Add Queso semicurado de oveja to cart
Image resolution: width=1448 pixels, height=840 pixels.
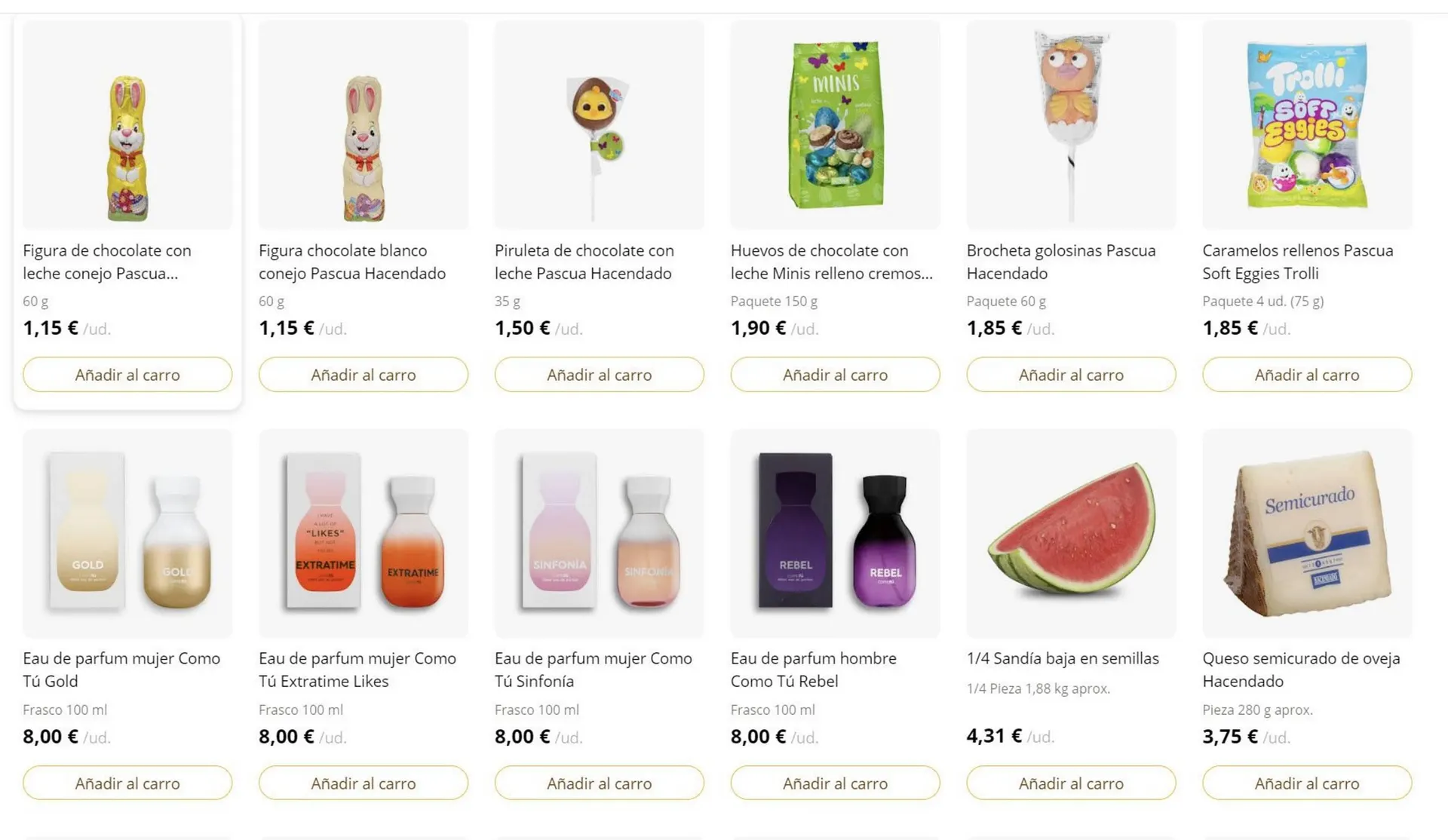[1307, 783]
